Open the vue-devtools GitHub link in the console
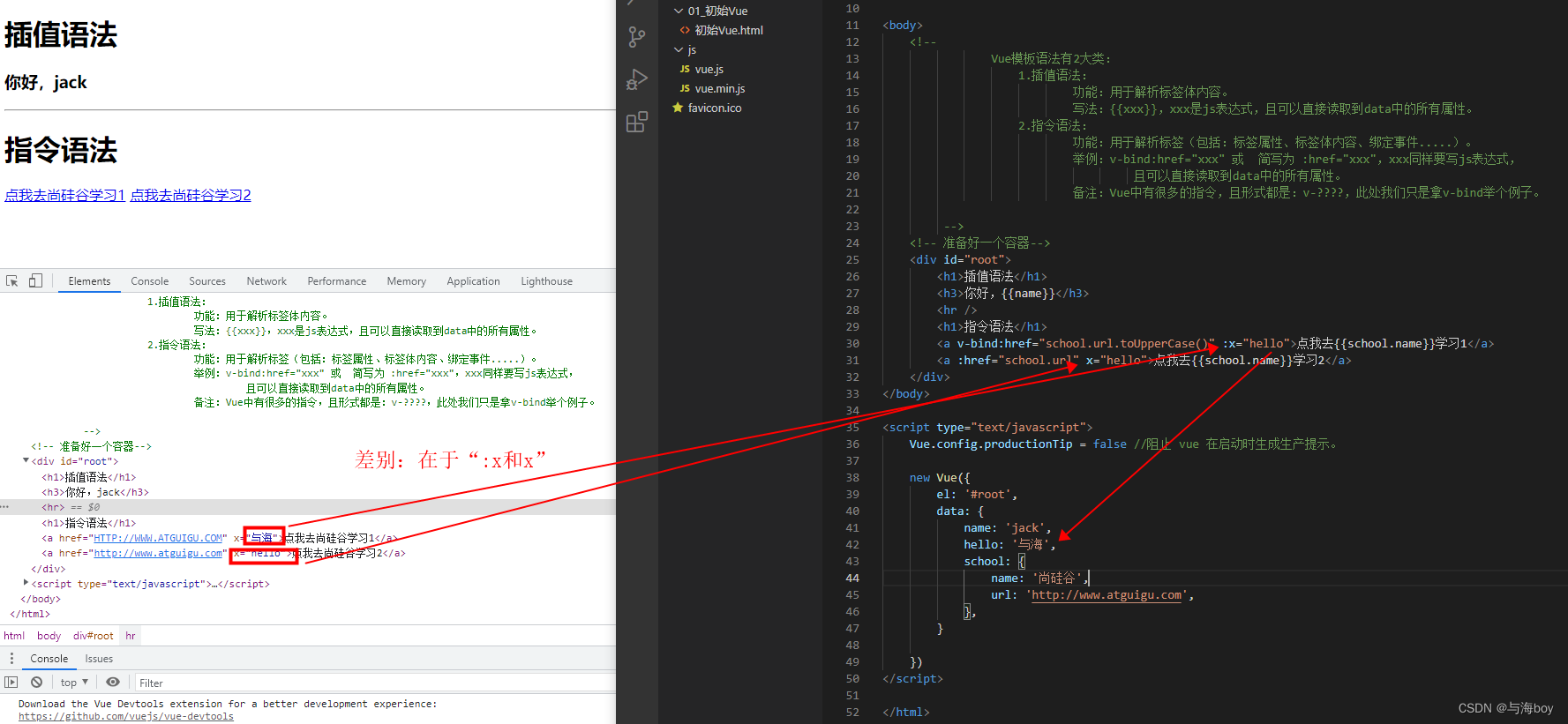 [x=126, y=716]
